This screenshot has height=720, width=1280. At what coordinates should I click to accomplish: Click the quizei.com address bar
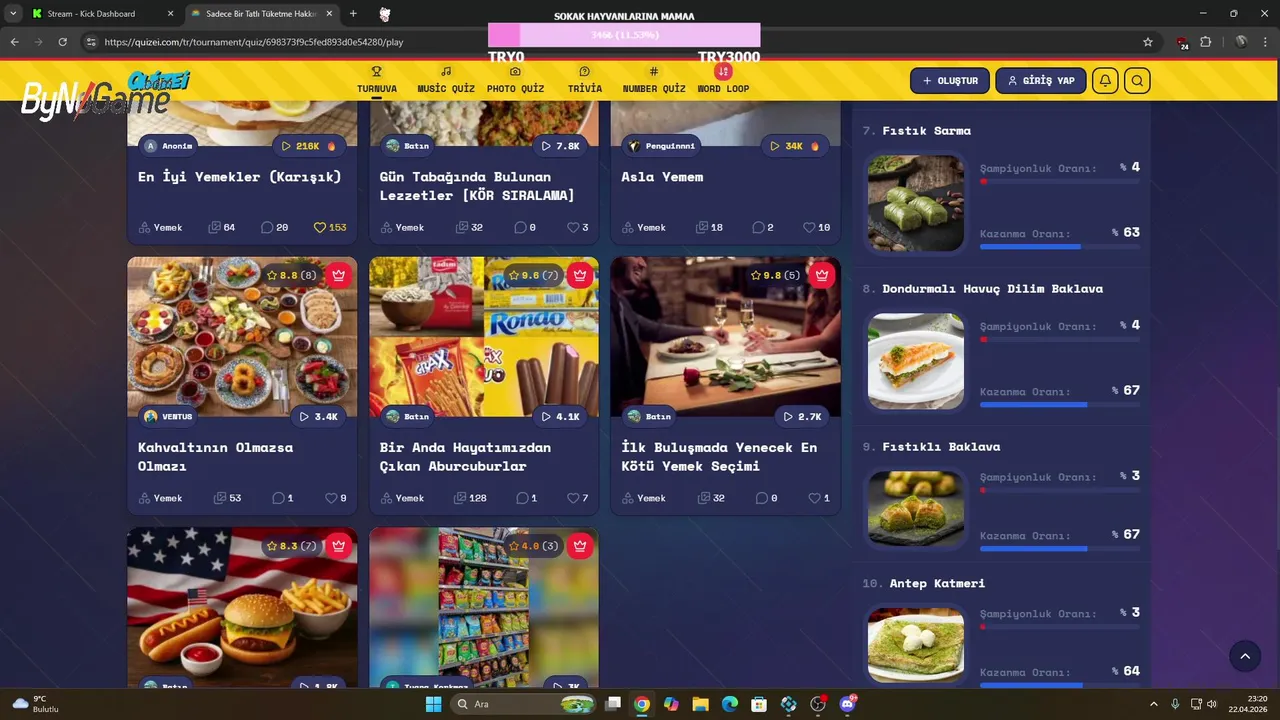tap(620, 42)
